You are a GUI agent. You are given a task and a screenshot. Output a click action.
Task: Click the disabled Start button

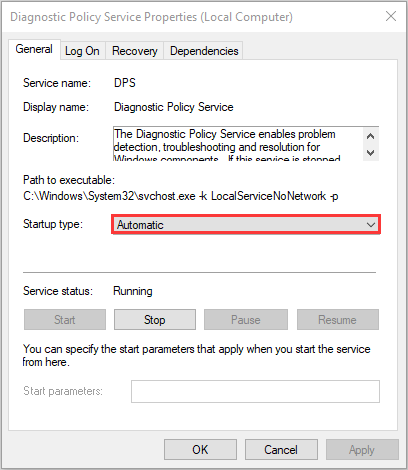coord(65,320)
